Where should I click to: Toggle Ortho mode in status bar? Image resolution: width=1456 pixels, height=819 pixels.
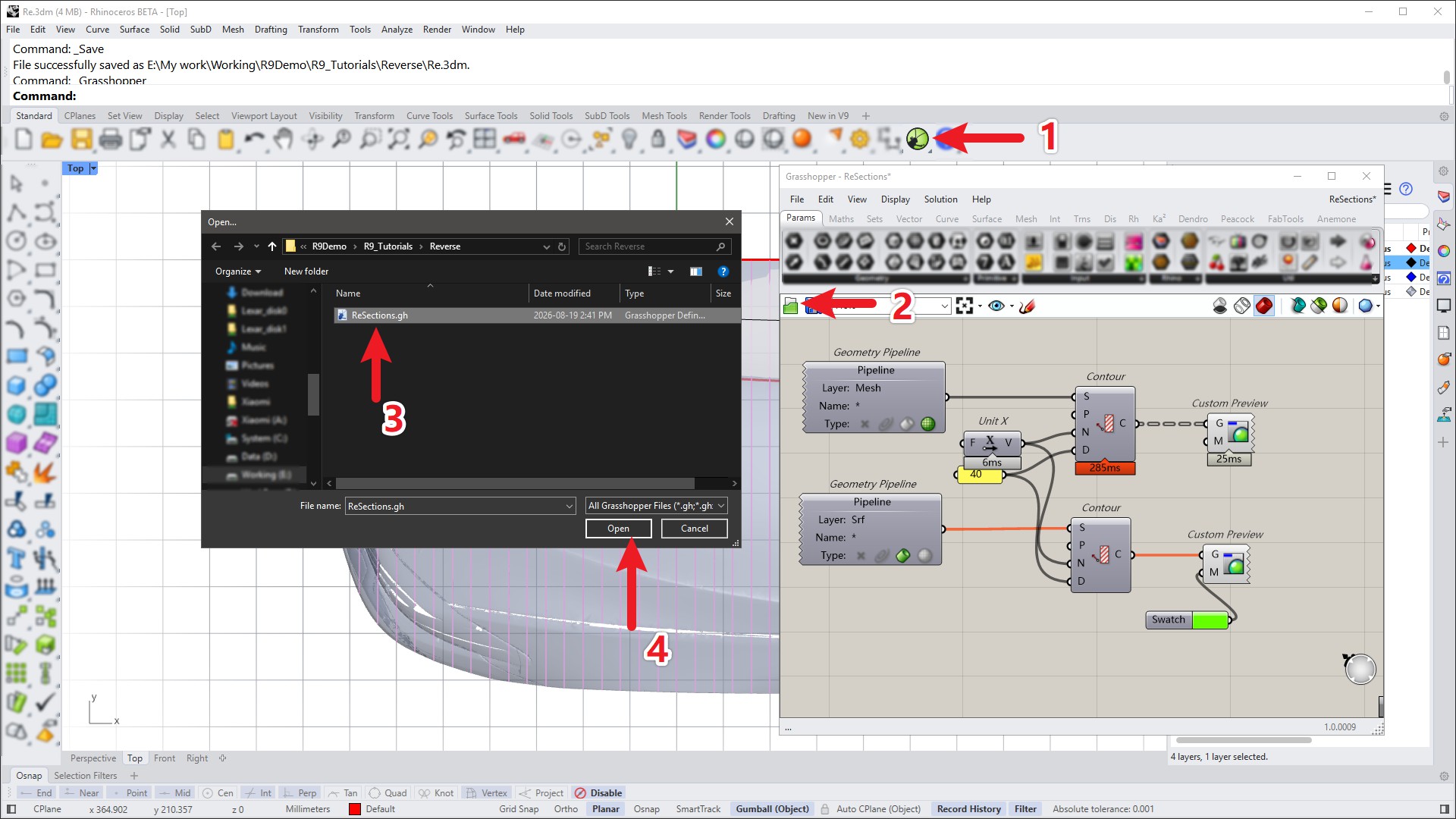click(x=566, y=809)
